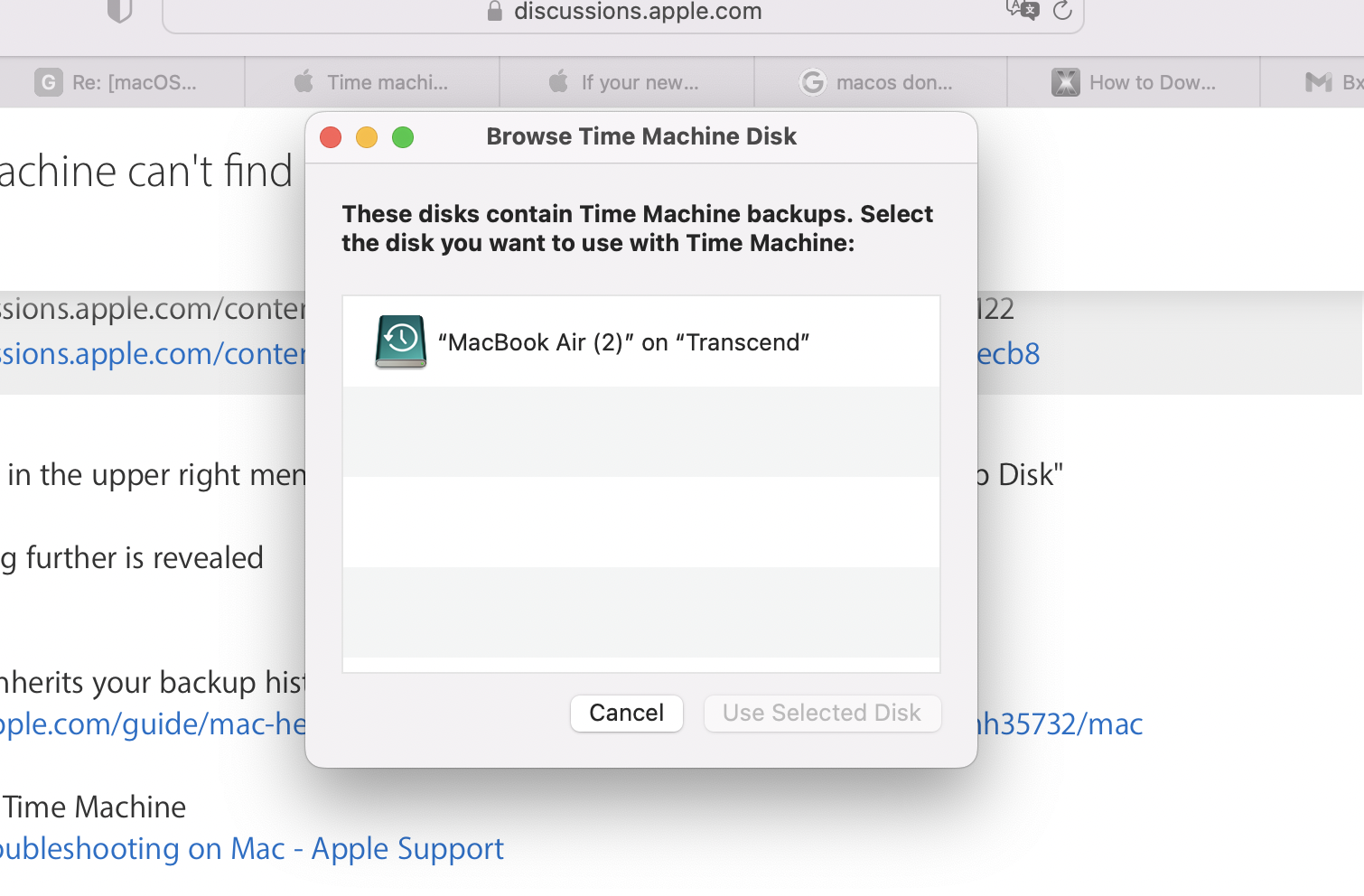Go to the "macos don..." tab
Viewport: 1364px width, 896px height.
(x=881, y=82)
